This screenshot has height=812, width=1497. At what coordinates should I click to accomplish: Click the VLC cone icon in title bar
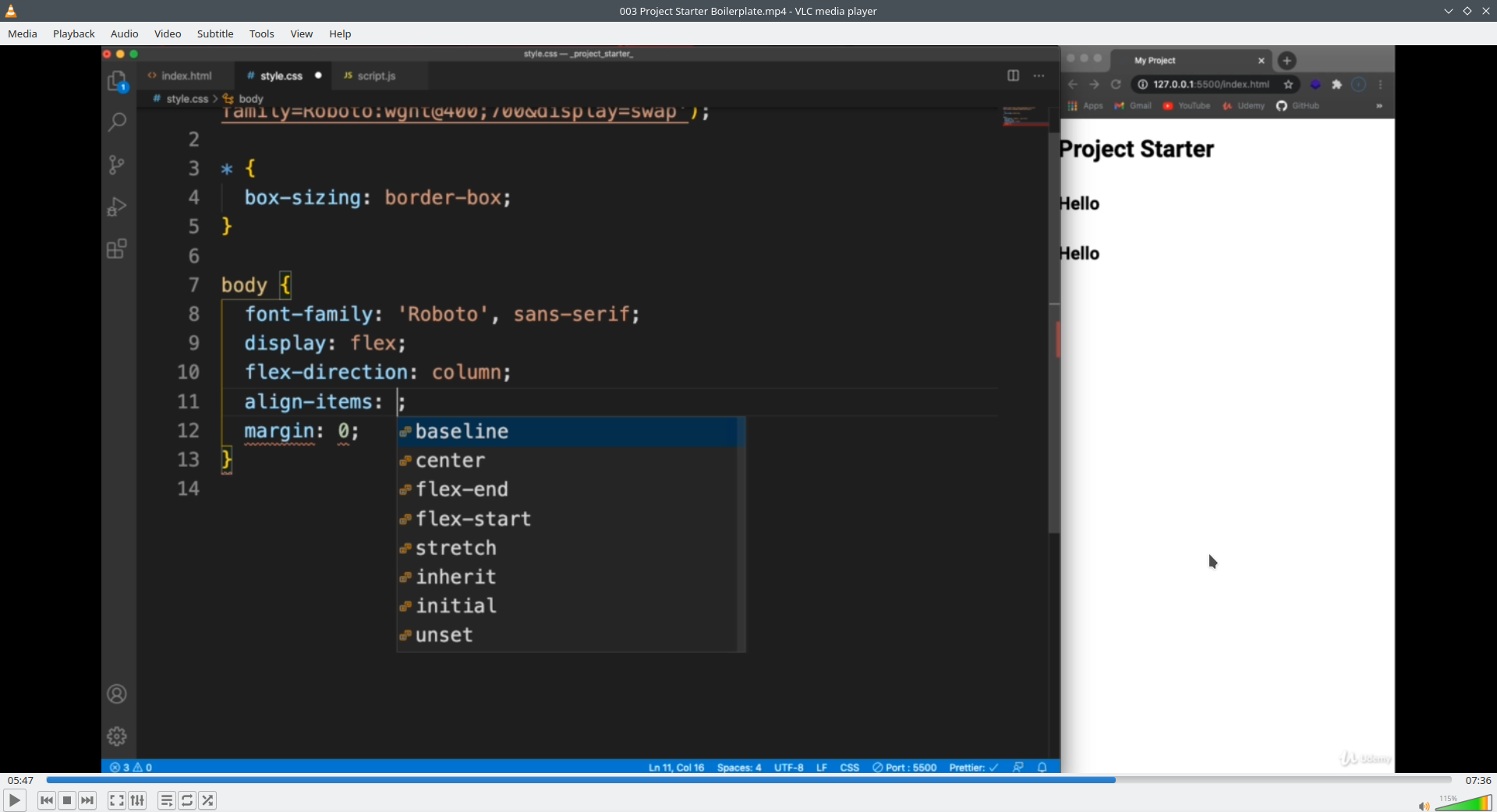tap(11, 11)
